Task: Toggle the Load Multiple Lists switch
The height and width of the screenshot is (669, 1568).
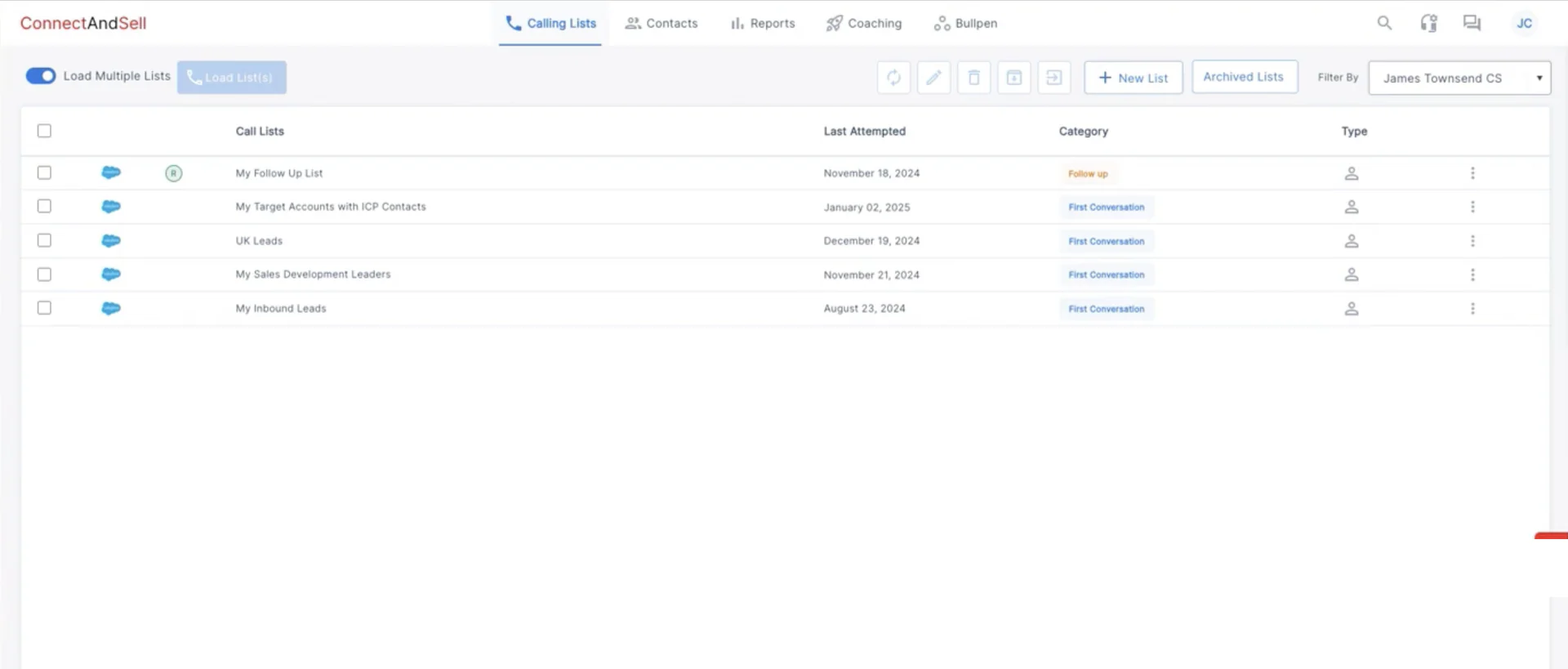Action: (40, 76)
